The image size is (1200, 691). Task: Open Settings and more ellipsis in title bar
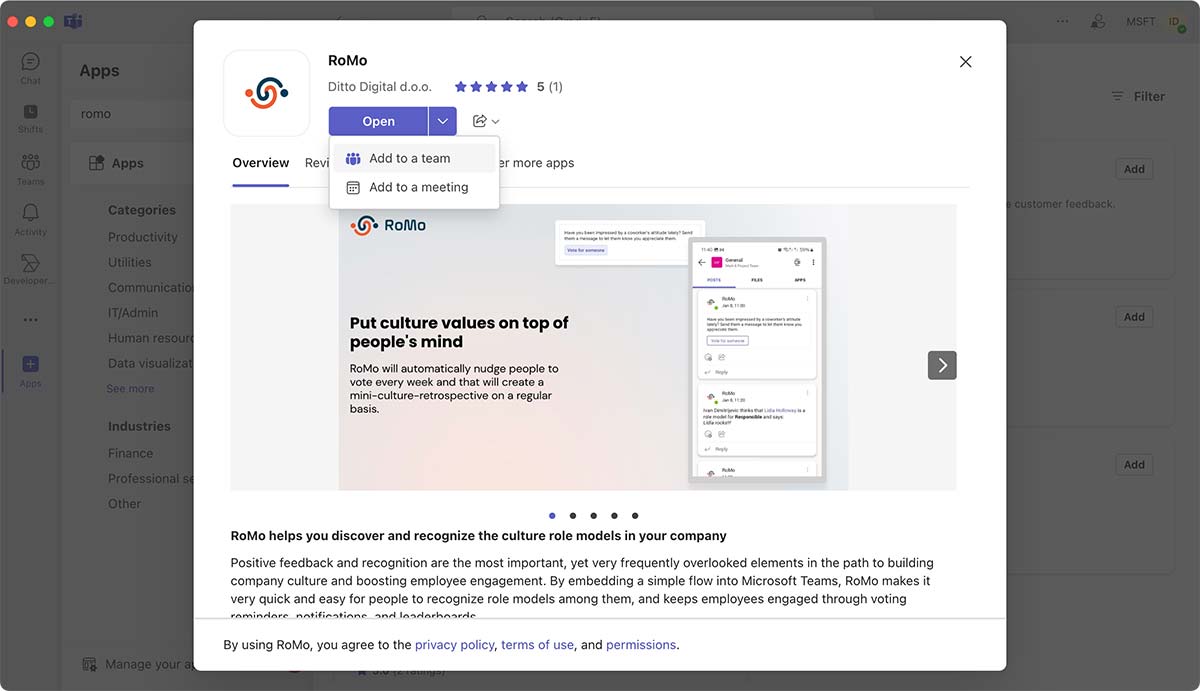(1062, 21)
